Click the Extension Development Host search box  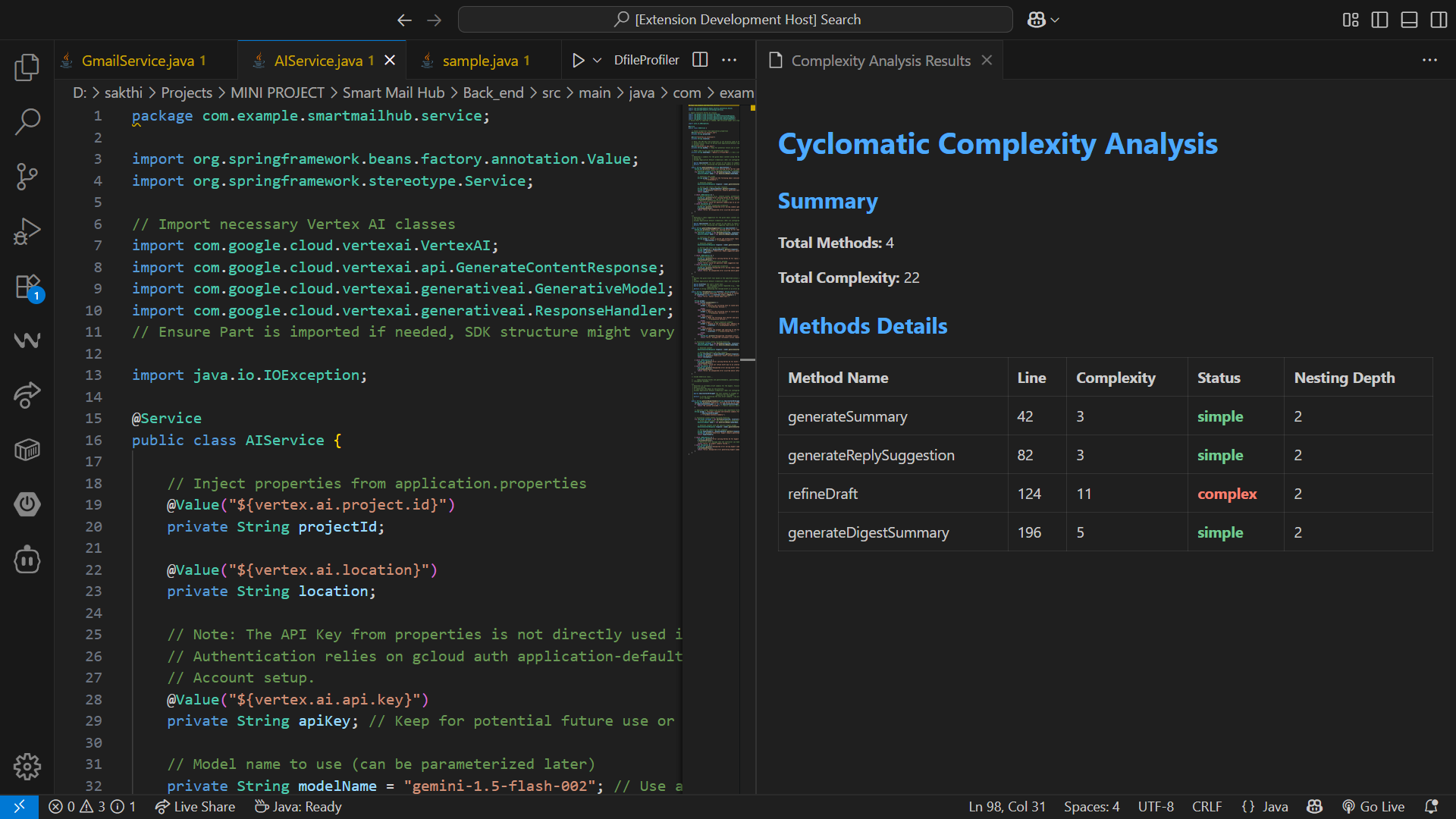[735, 20]
